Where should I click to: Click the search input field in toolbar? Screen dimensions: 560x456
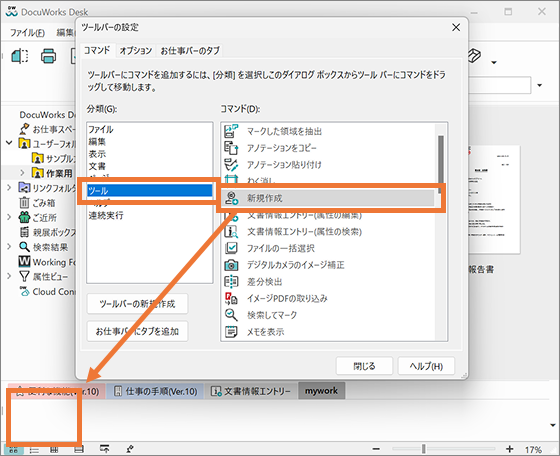pyautogui.click(x=499, y=85)
